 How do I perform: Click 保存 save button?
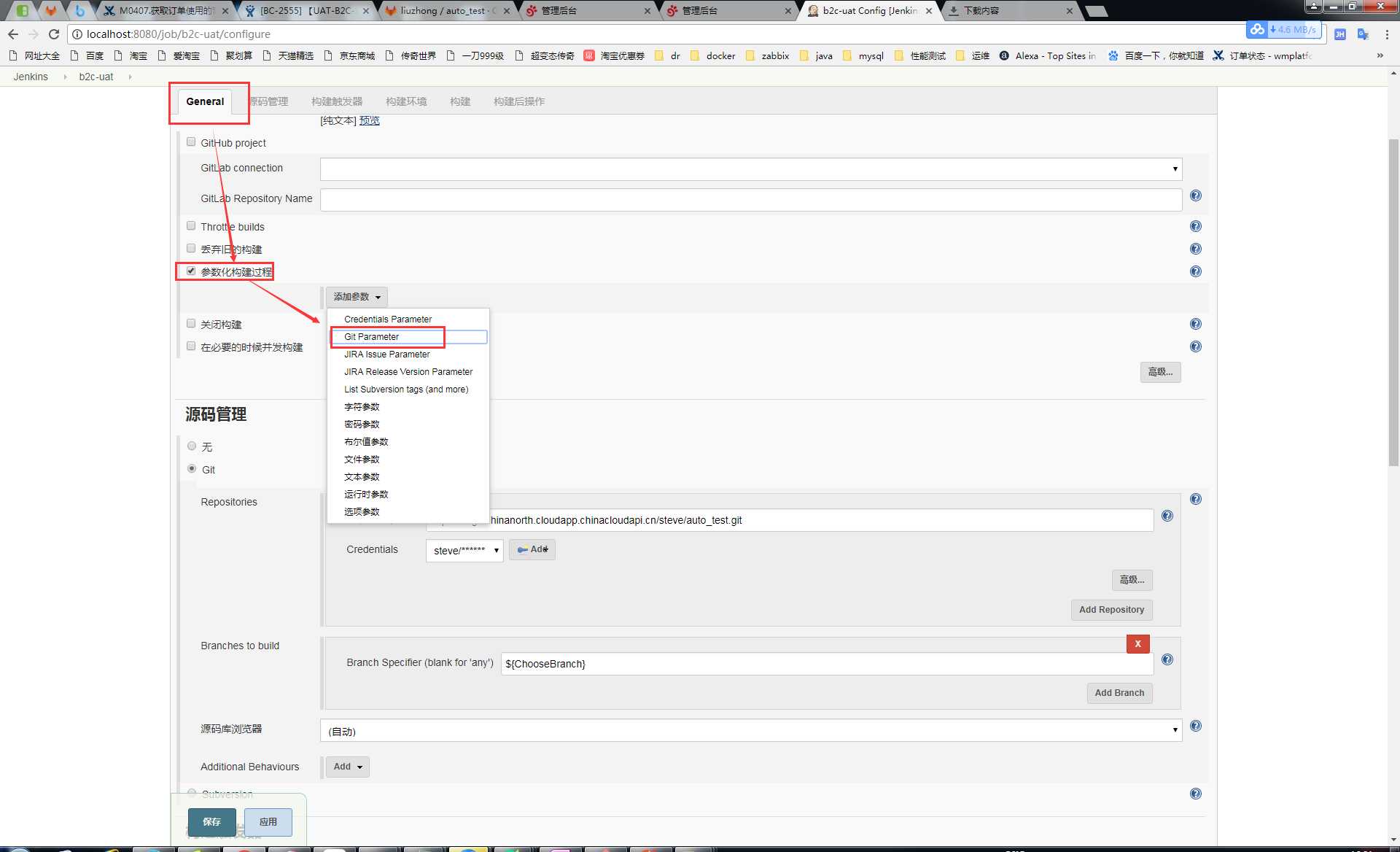(x=211, y=822)
